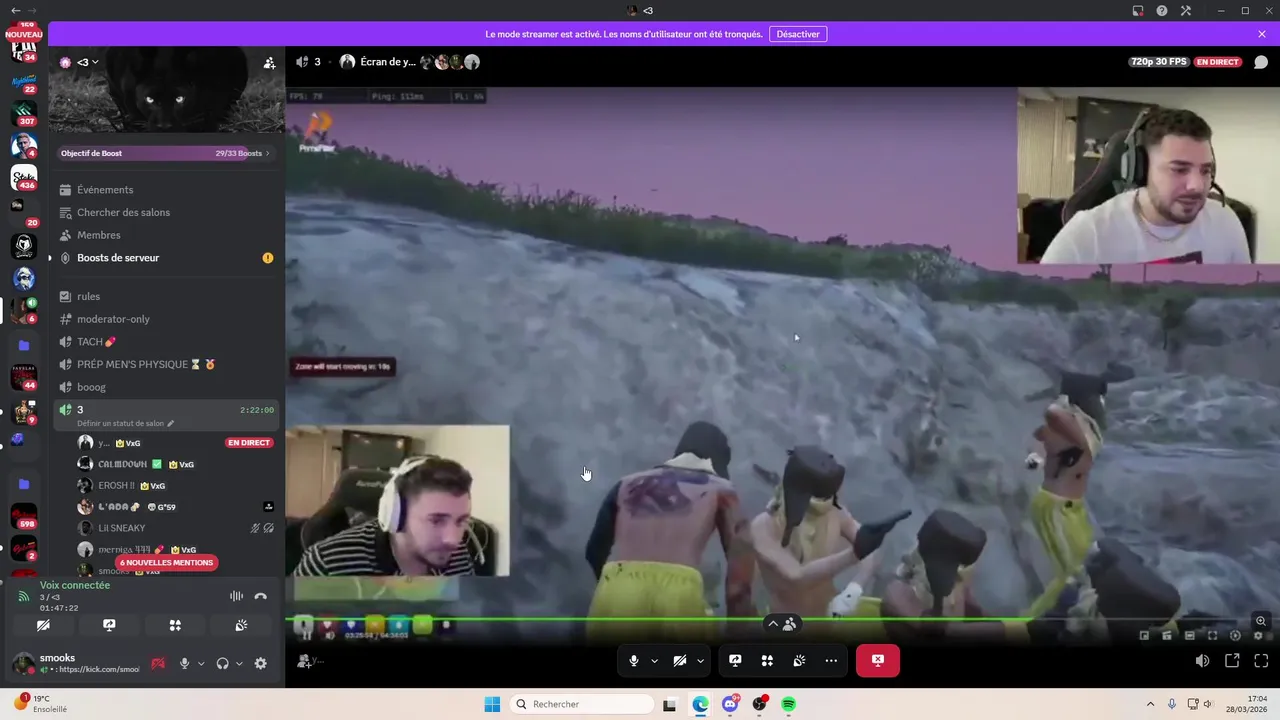Jump to 6 NOUVELLES MENTIONS

coord(166,563)
